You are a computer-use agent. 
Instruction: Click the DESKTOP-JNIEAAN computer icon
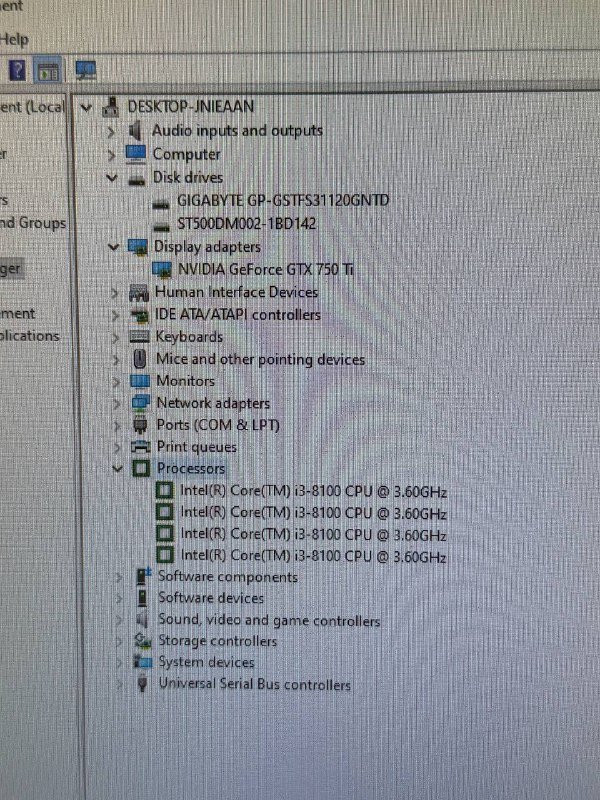pos(111,106)
